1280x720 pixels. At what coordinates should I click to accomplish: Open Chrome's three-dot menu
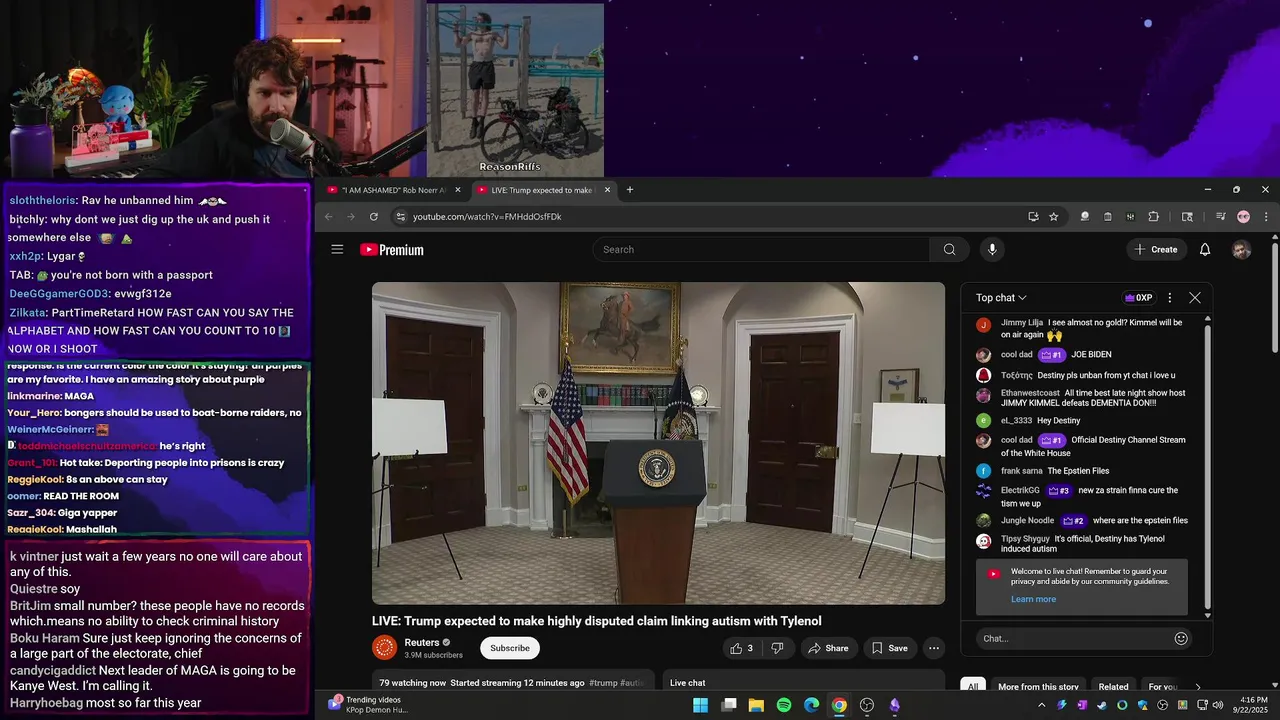(x=1266, y=217)
